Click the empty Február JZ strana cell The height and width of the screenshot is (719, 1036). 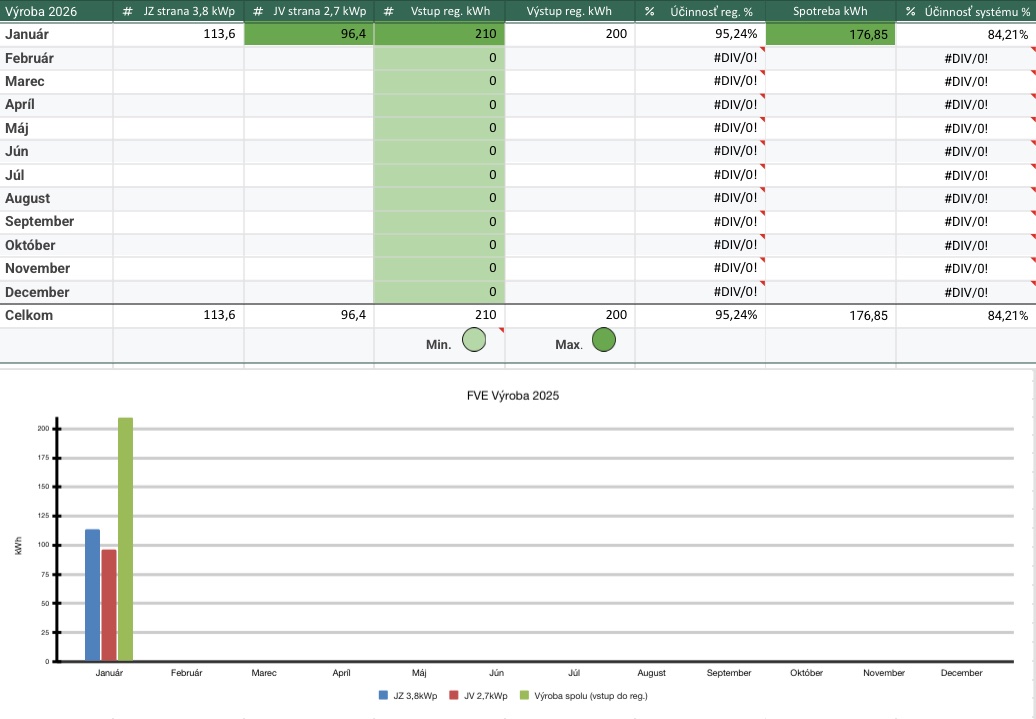pyautogui.click(x=178, y=58)
